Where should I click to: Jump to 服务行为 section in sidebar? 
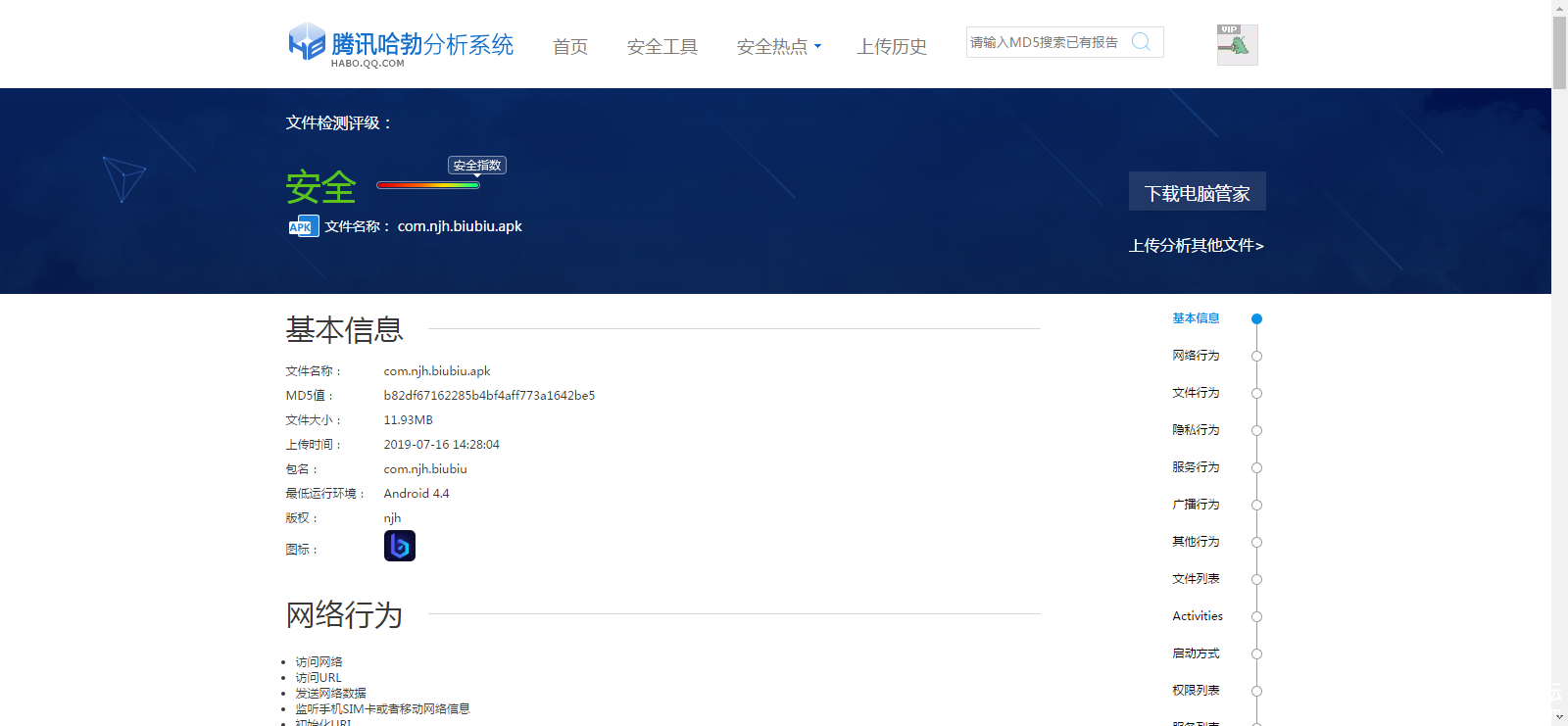tap(1196, 467)
